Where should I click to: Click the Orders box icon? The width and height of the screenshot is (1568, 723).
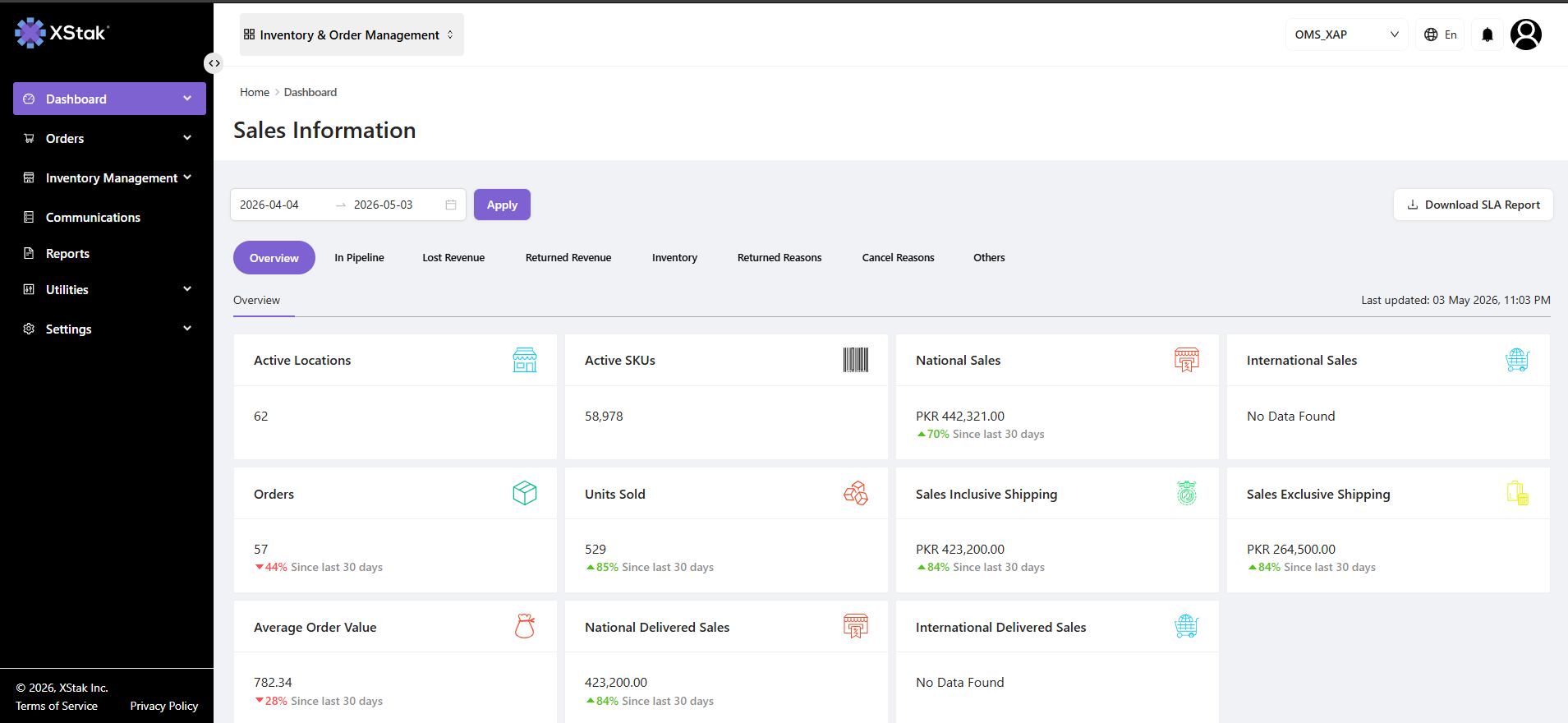click(x=525, y=493)
